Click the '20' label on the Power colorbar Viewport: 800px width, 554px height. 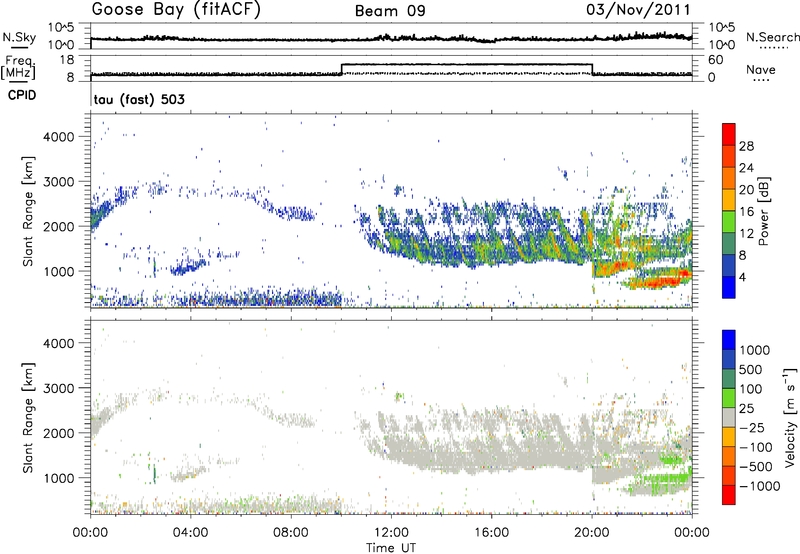click(x=746, y=190)
